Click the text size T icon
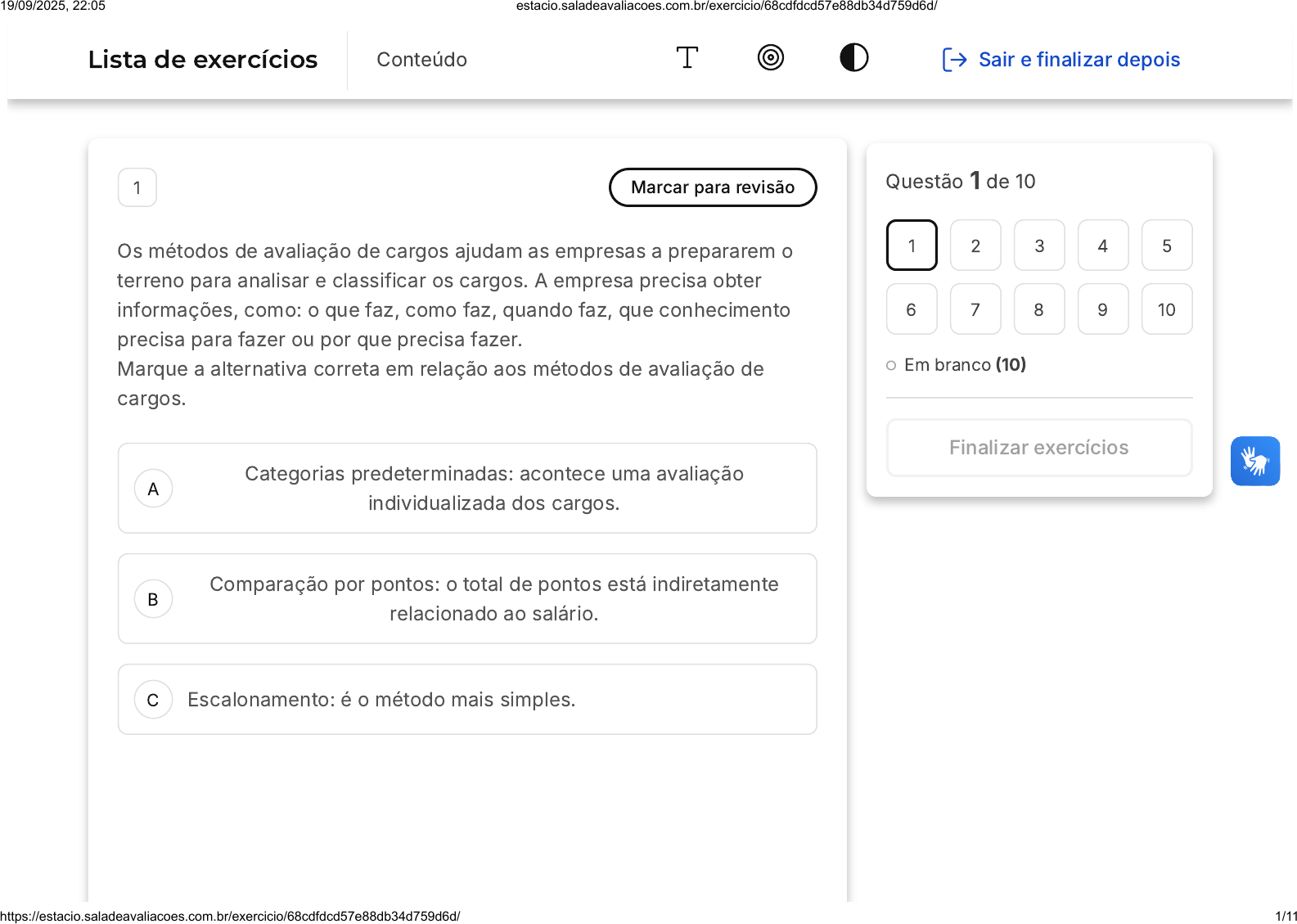 (x=687, y=58)
